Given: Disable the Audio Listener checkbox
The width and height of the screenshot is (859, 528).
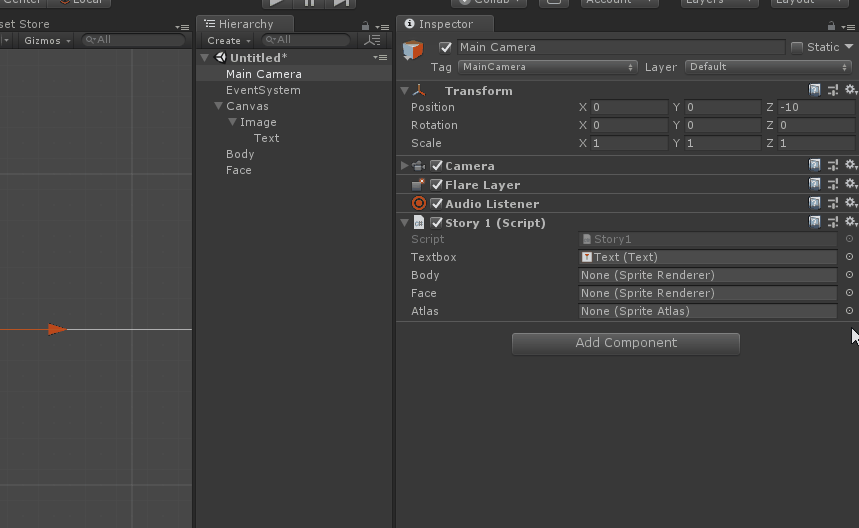Looking at the screenshot, I should [437, 204].
